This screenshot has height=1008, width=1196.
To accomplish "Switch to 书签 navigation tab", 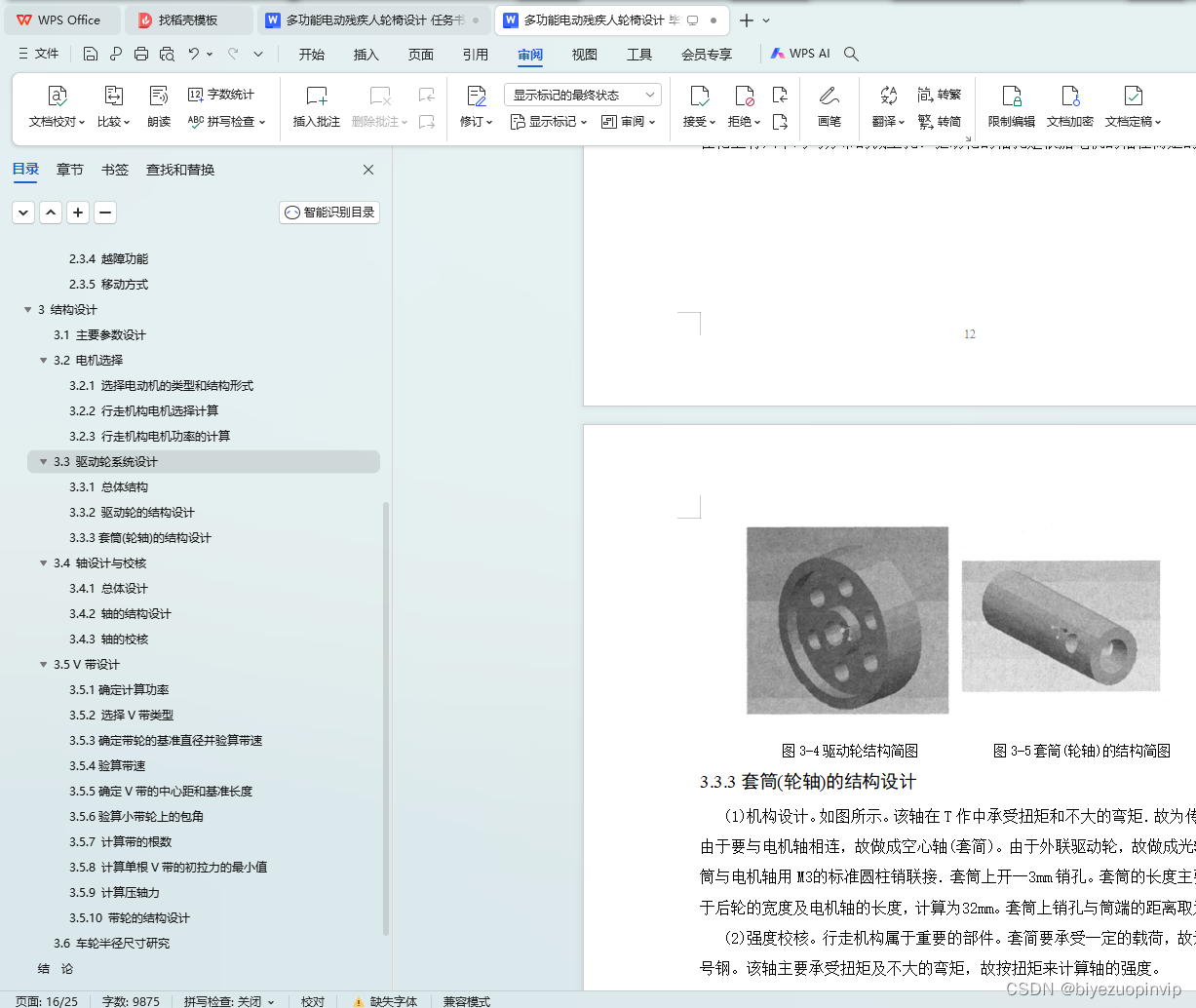I will (x=115, y=170).
